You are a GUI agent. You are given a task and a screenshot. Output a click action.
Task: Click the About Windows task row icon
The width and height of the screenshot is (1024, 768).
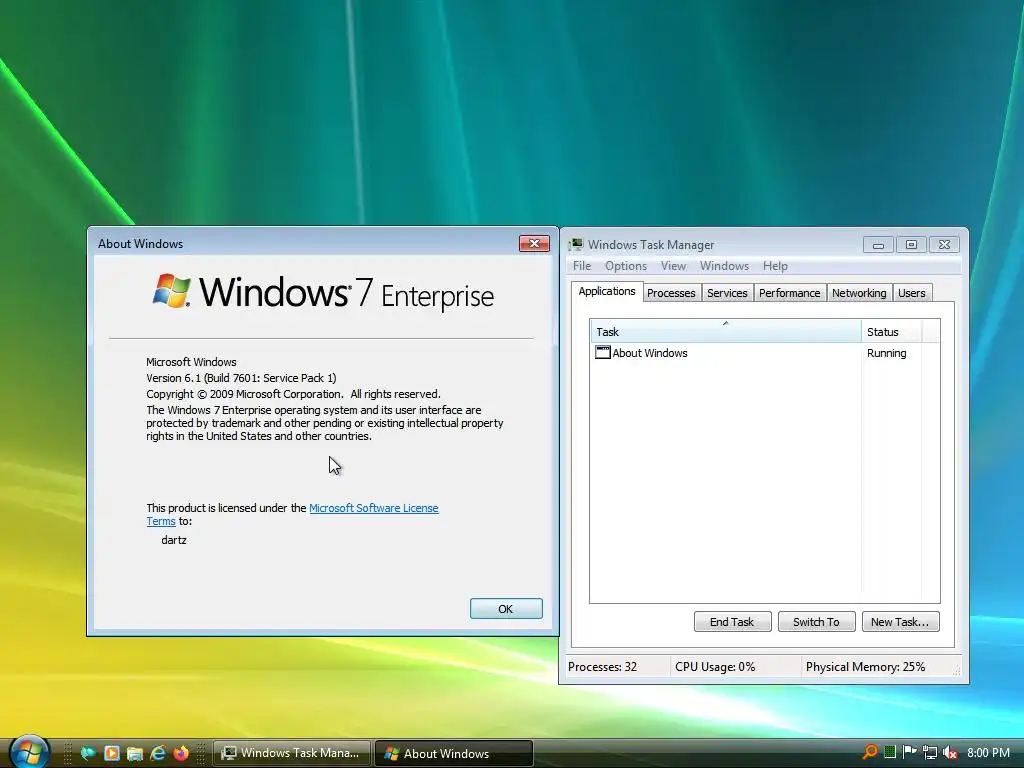(x=602, y=353)
